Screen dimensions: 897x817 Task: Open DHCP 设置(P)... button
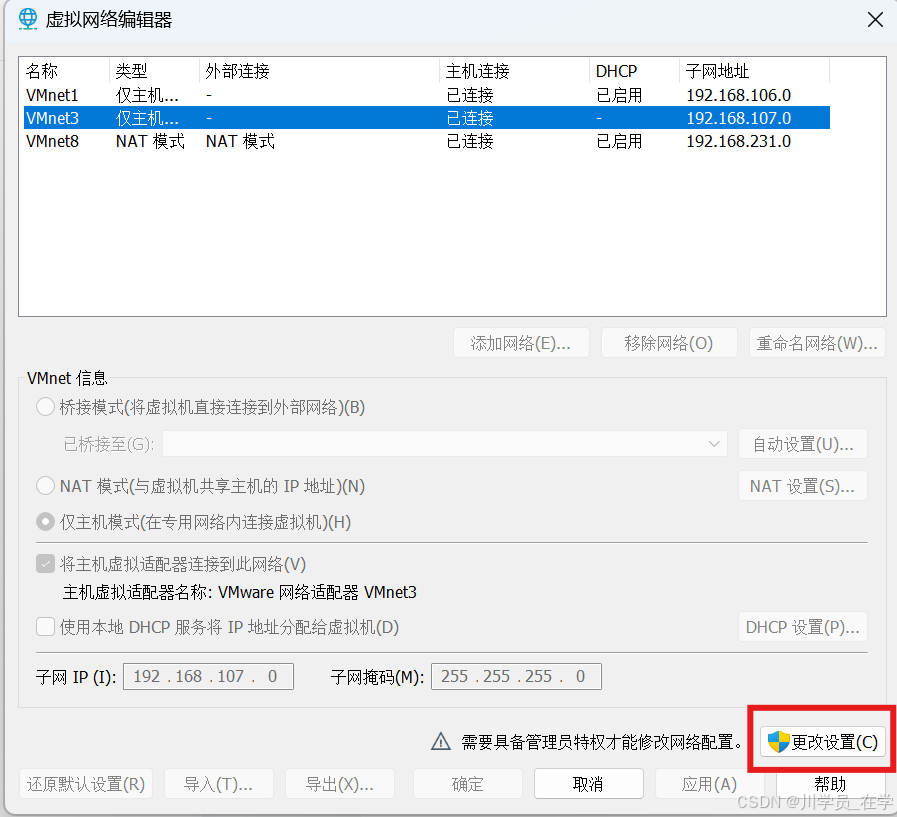[803, 627]
